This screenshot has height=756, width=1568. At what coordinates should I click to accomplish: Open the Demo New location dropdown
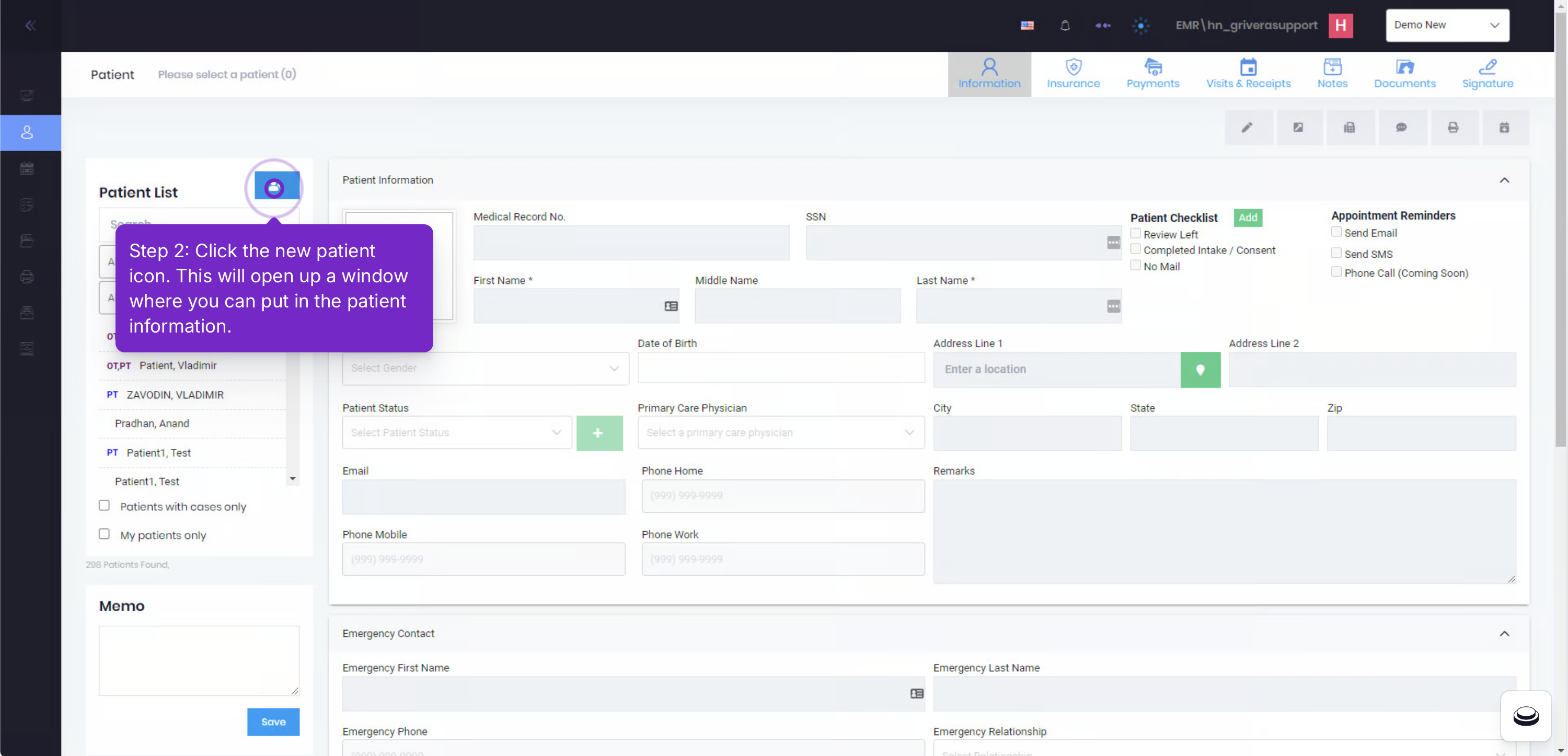[1447, 25]
